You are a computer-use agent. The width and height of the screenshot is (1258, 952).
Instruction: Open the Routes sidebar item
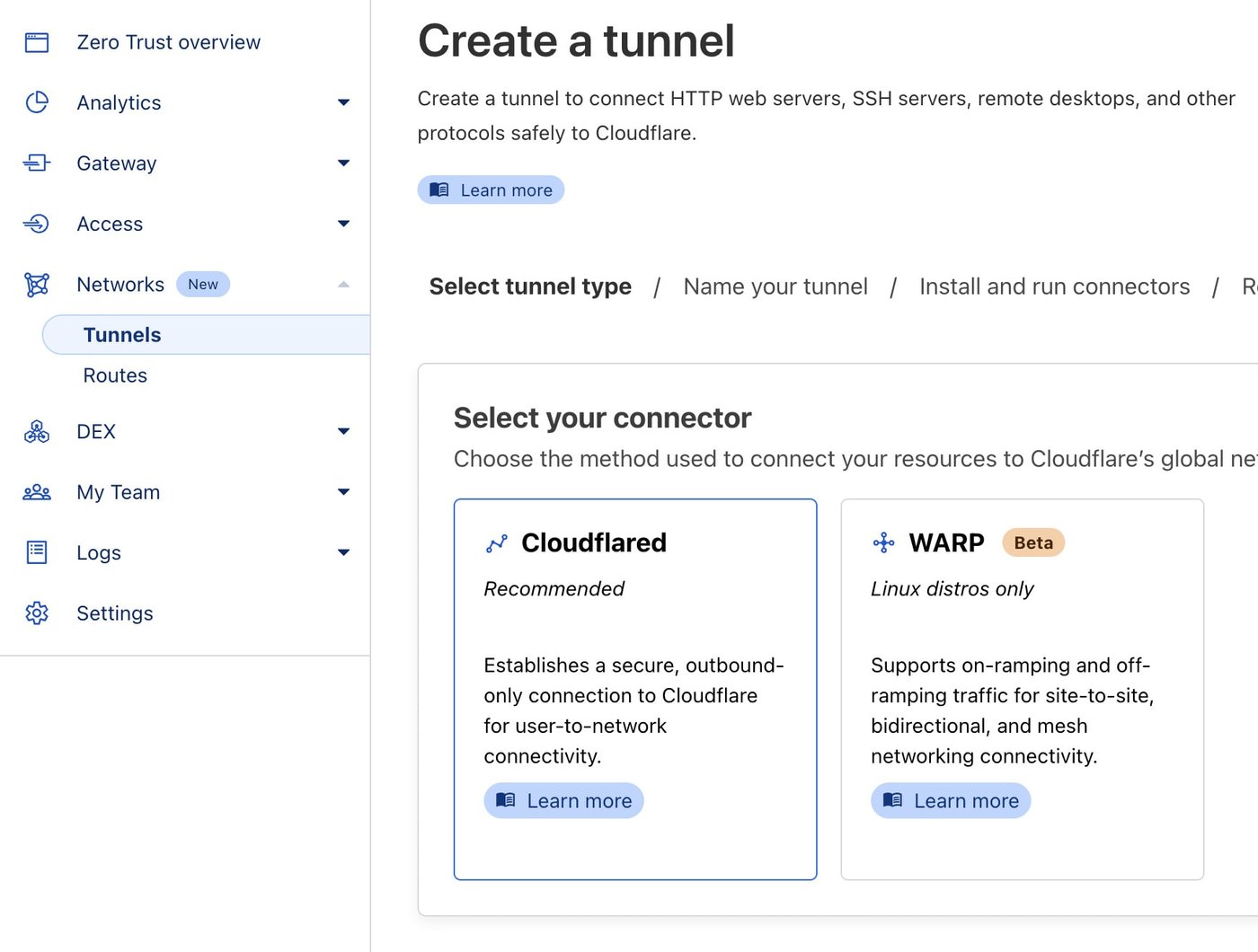(x=115, y=375)
